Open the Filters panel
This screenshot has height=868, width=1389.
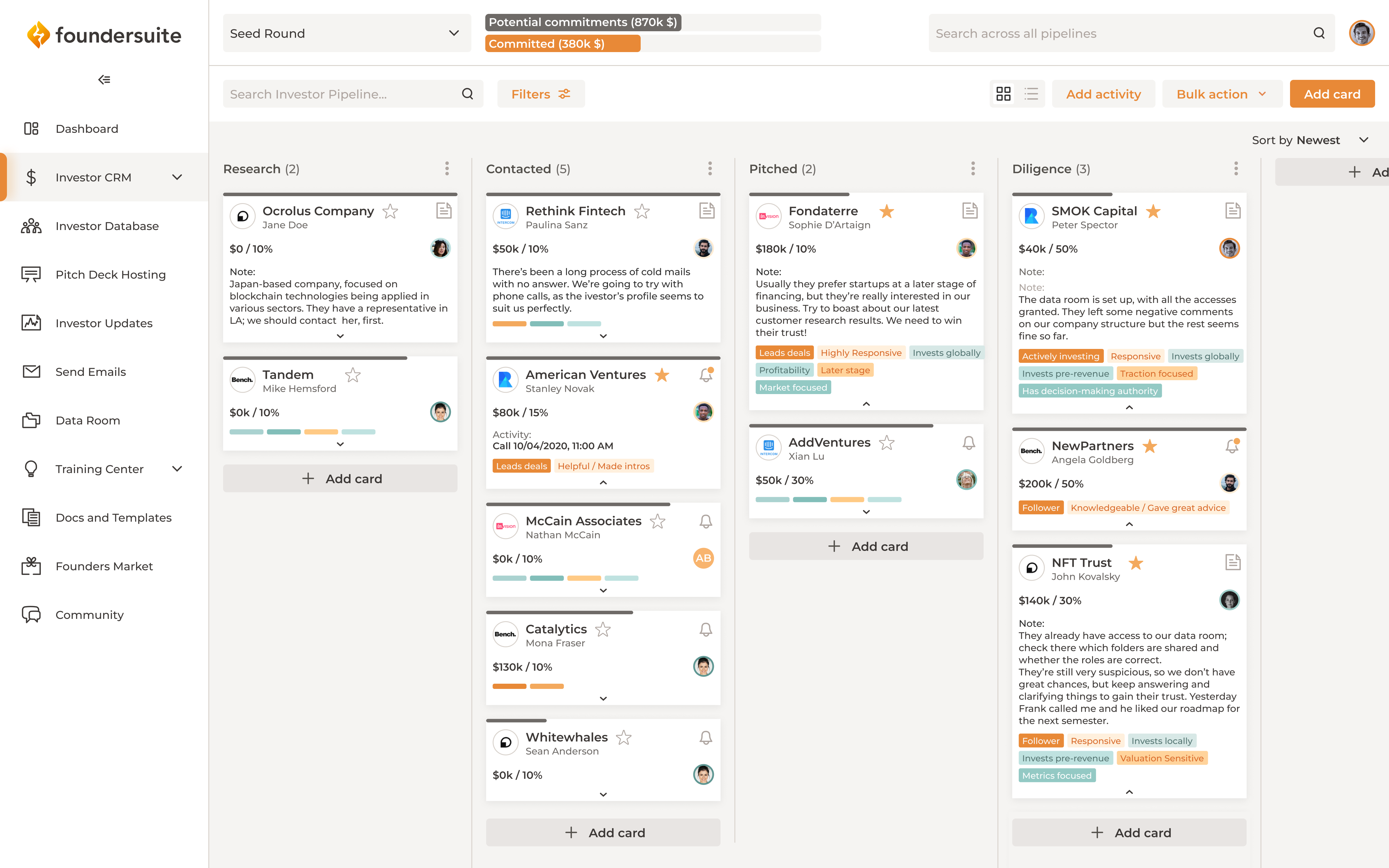coord(540,93)
